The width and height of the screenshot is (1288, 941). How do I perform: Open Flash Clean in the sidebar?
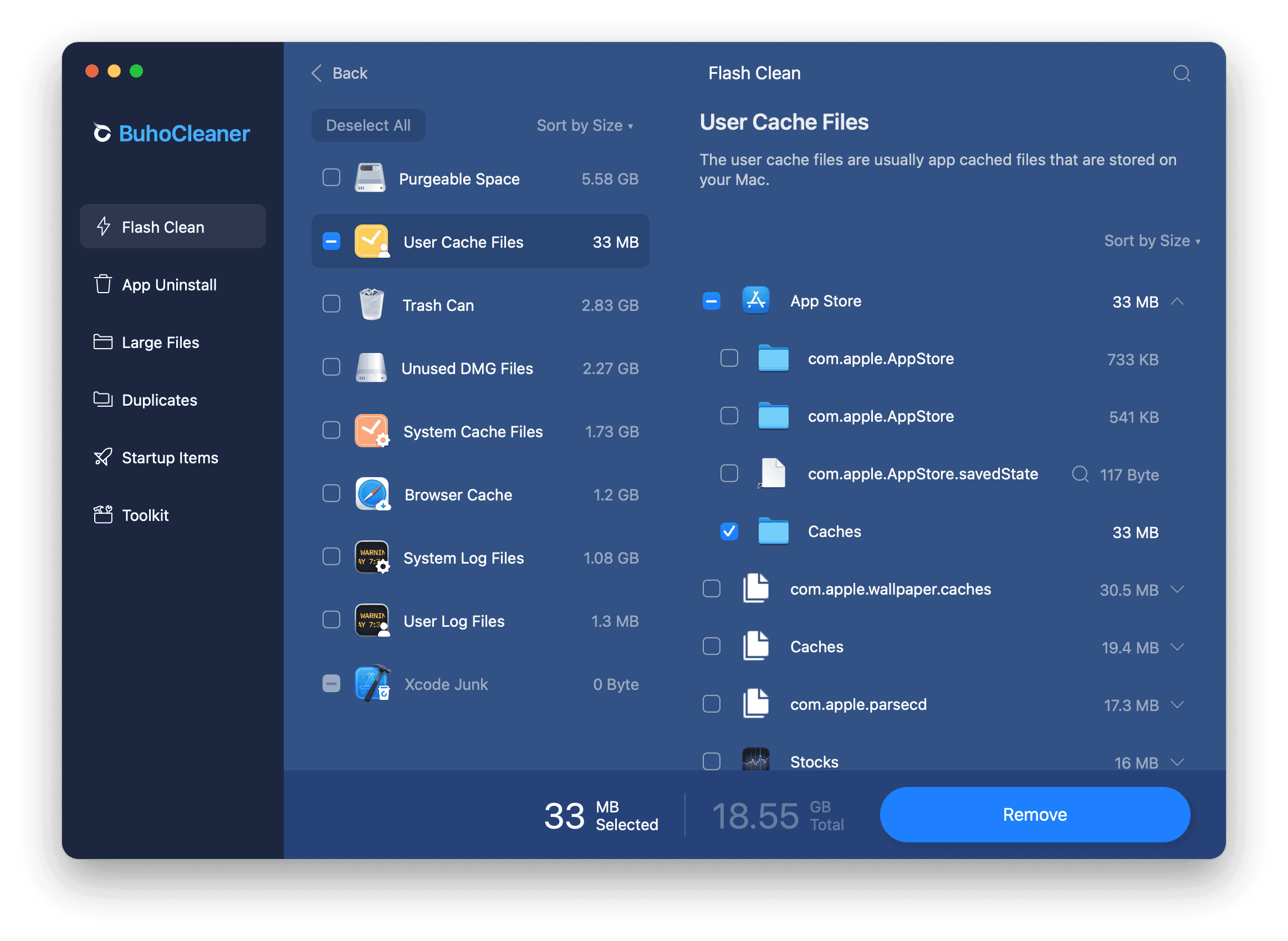pos(172,227)
